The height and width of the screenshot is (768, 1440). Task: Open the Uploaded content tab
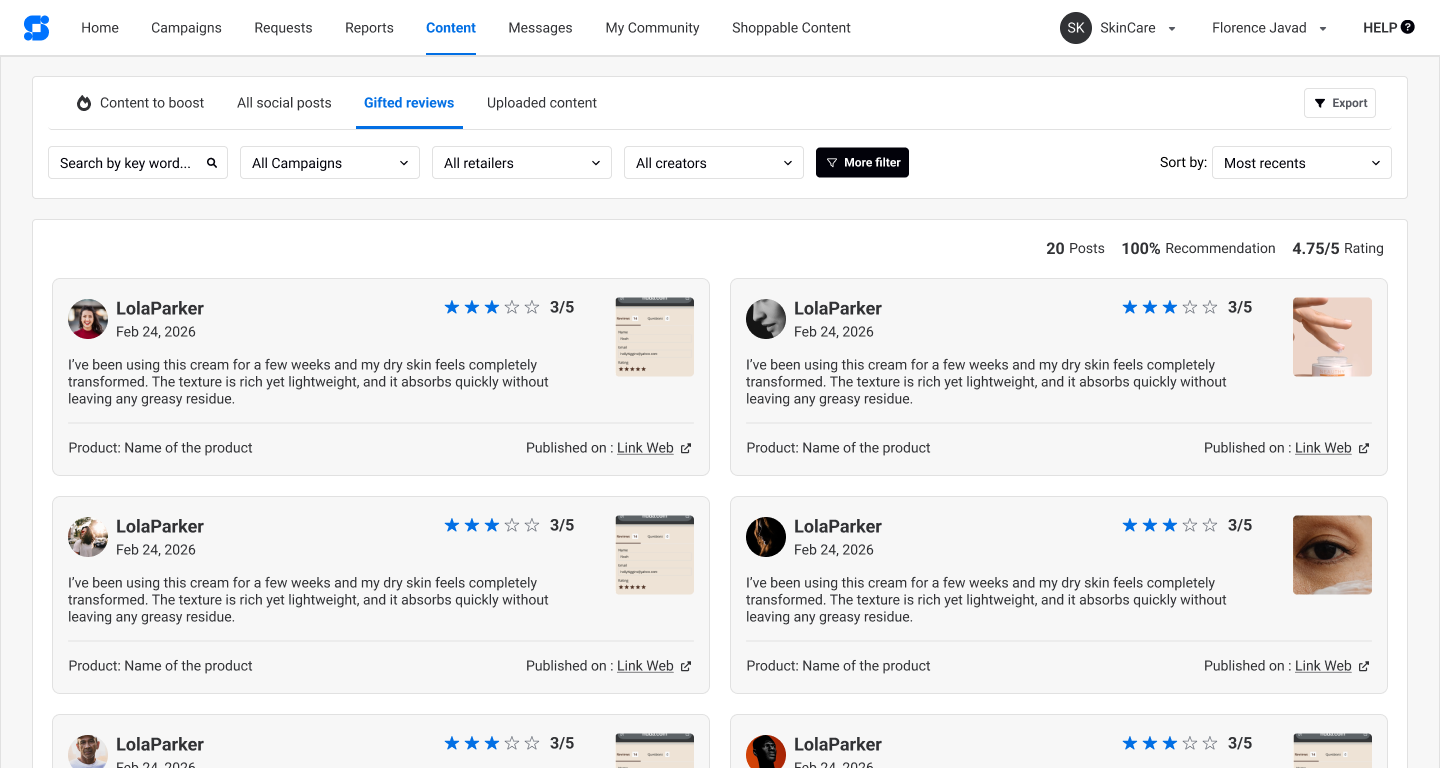(x=542, y=103)
